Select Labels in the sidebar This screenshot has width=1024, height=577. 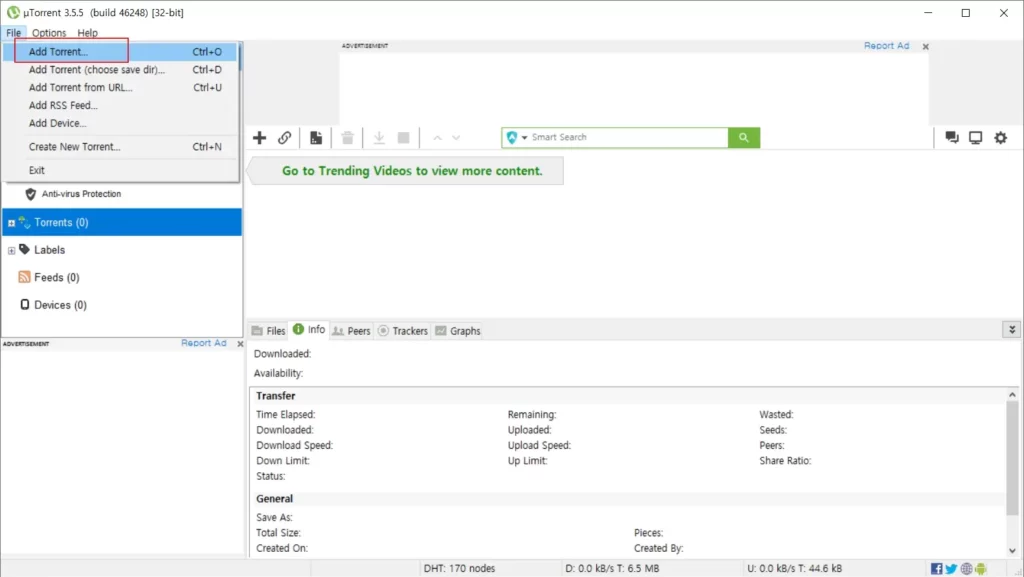(50, 250)
